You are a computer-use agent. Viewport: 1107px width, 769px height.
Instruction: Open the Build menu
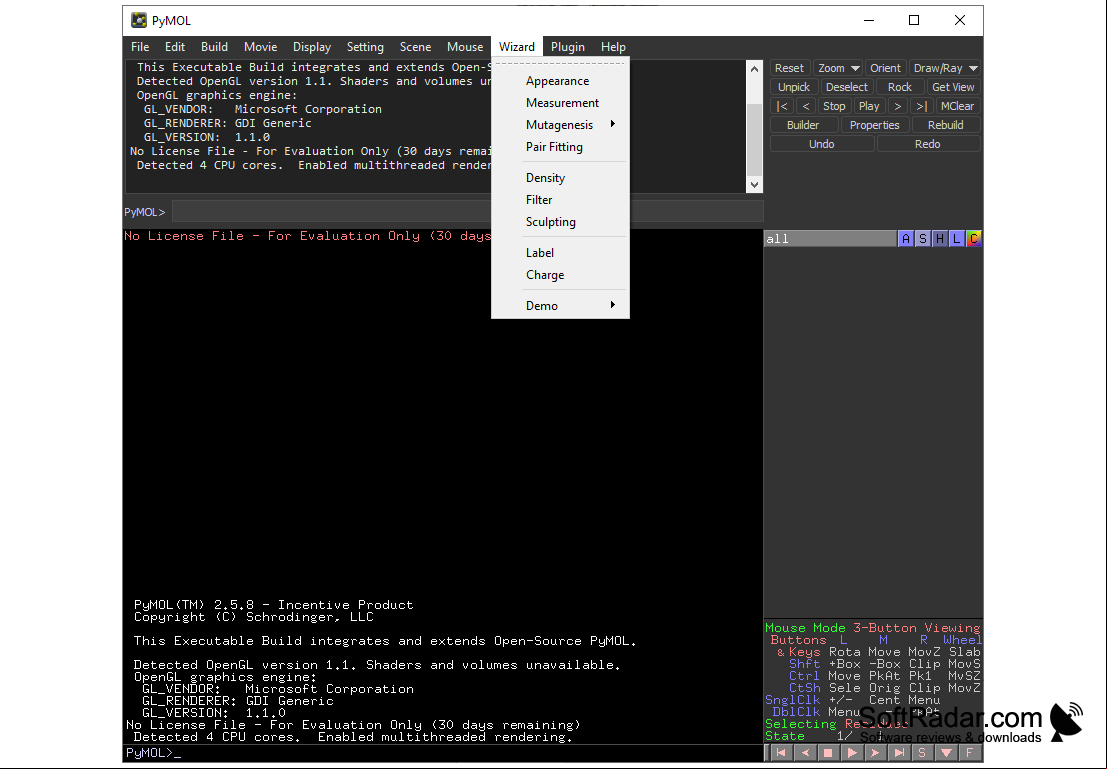[x=214, y=47]
